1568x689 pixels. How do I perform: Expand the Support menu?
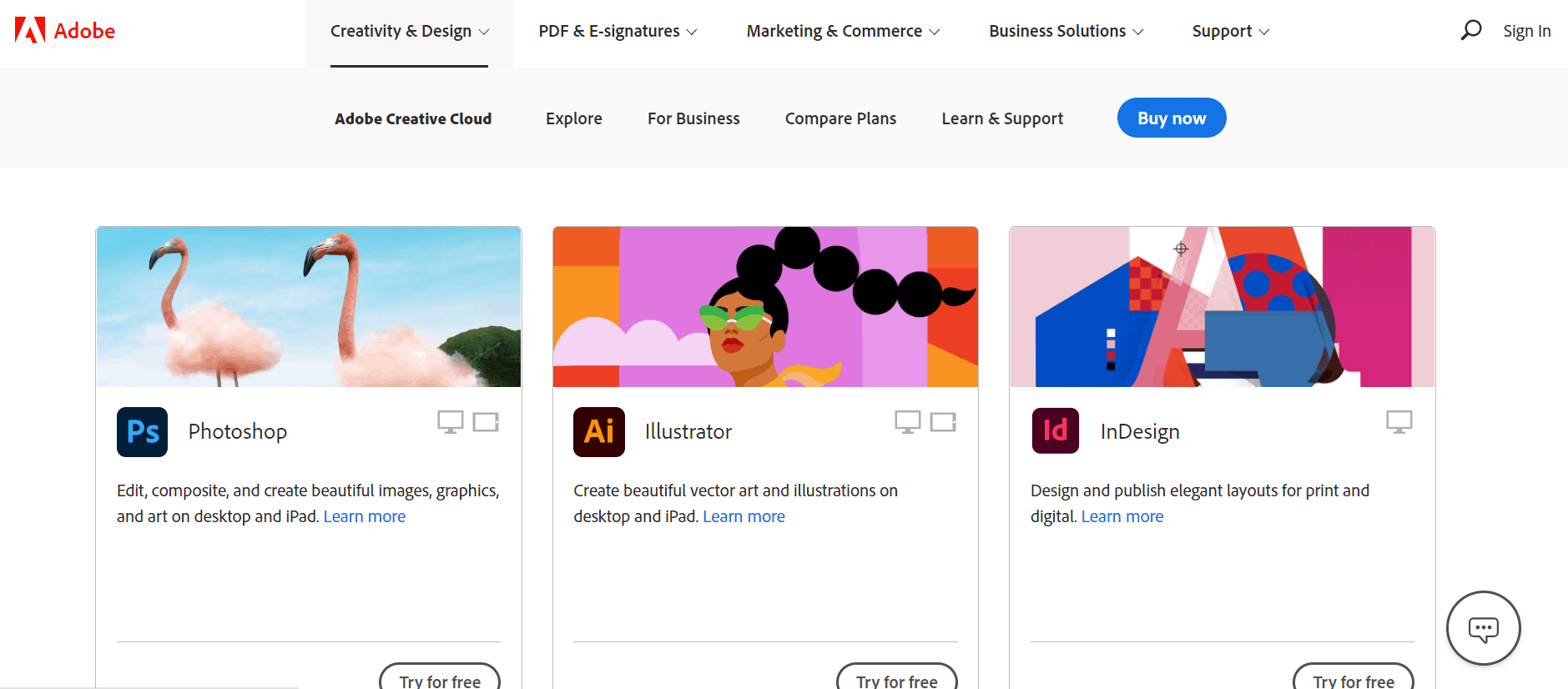[x=1230, y=32]
